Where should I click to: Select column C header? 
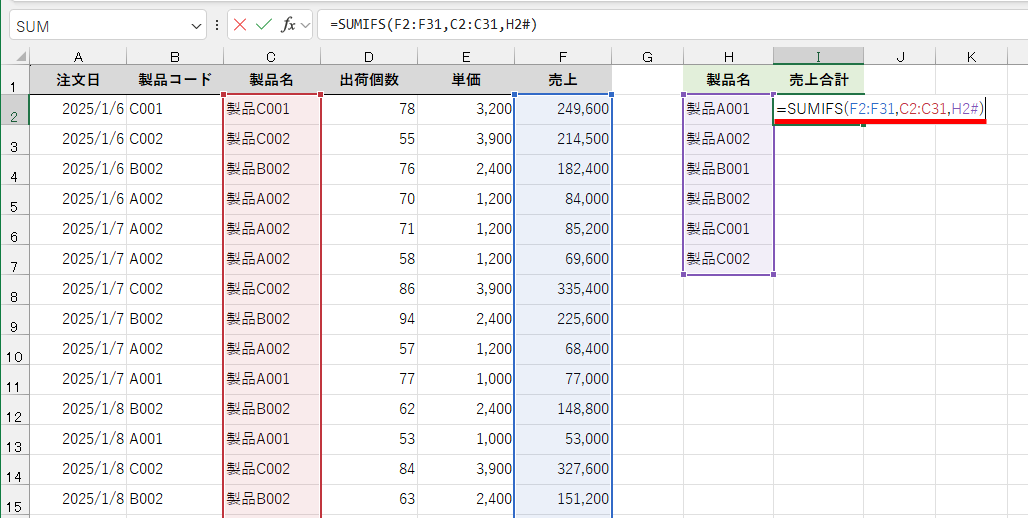pos(271,57)
